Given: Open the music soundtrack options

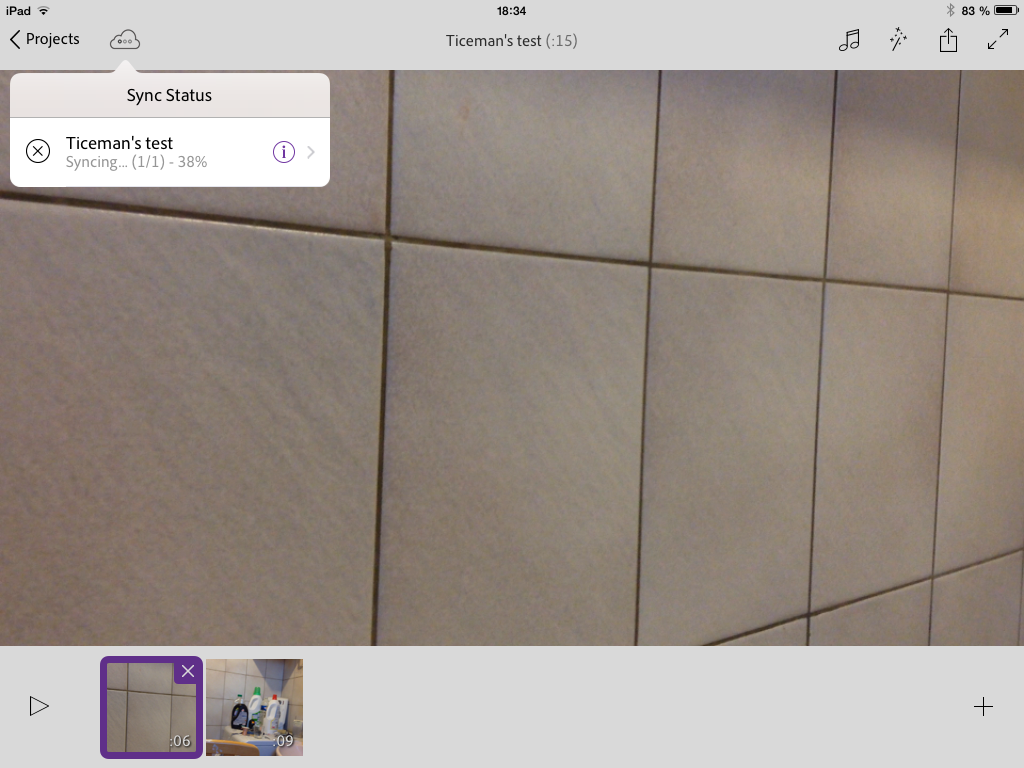Looking at the screenshot, I should click(x=849, y=40).
